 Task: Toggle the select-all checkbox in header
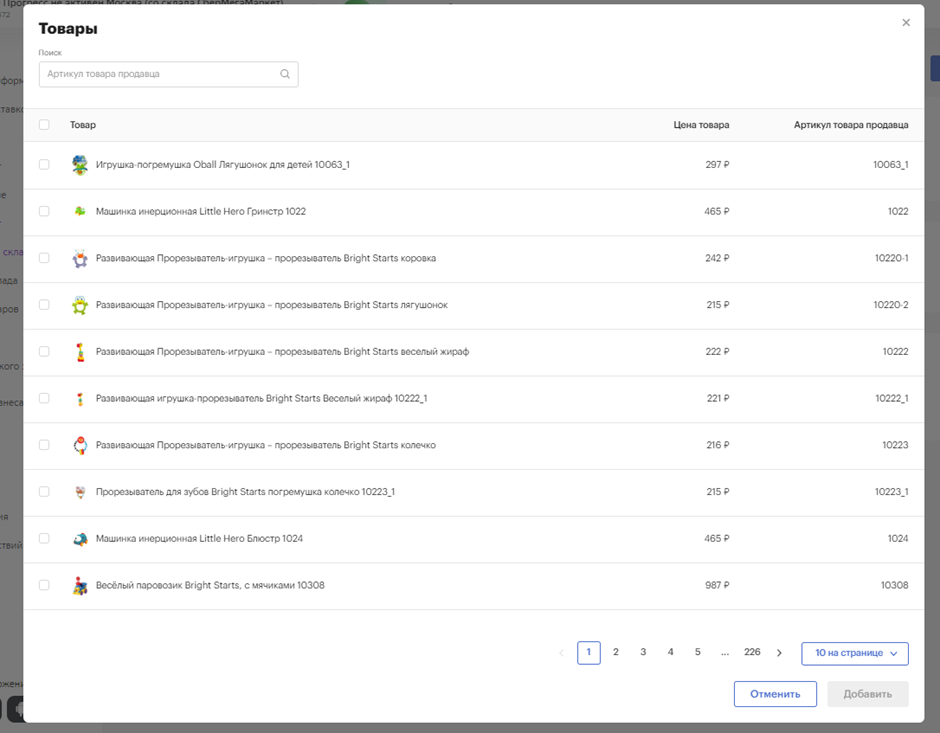[x=44, y=125]
